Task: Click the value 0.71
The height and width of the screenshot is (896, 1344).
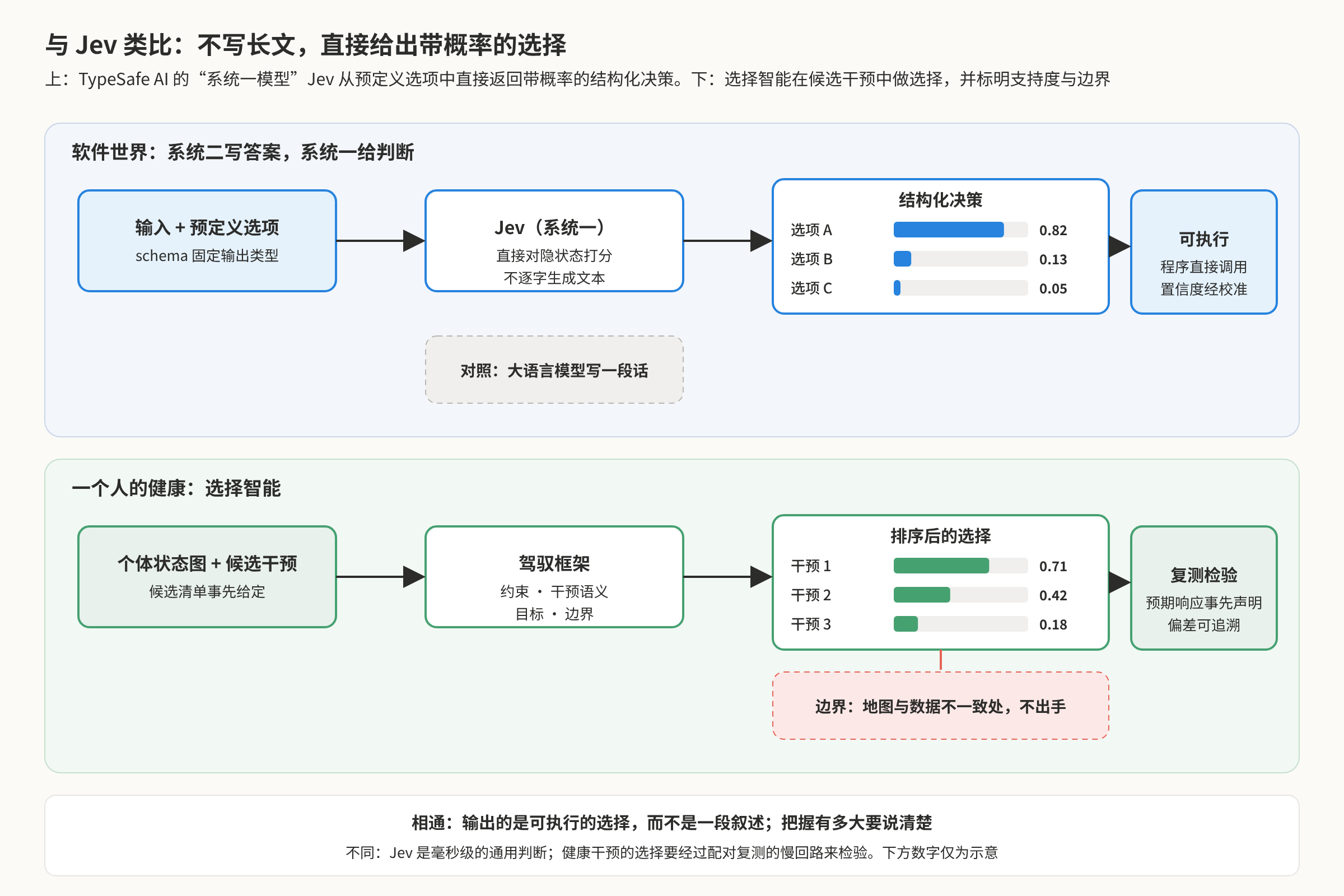Action: [x=1053, y=566]
